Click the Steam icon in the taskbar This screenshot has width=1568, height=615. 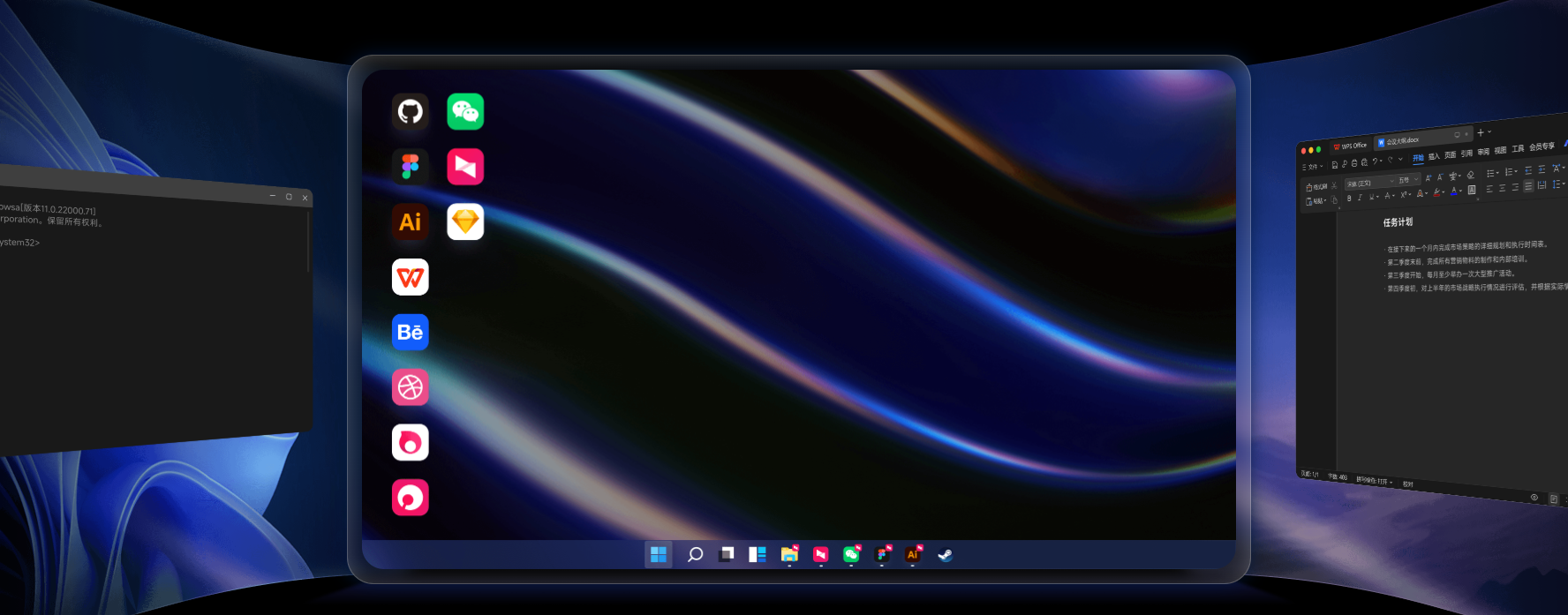tap(945, 555)
